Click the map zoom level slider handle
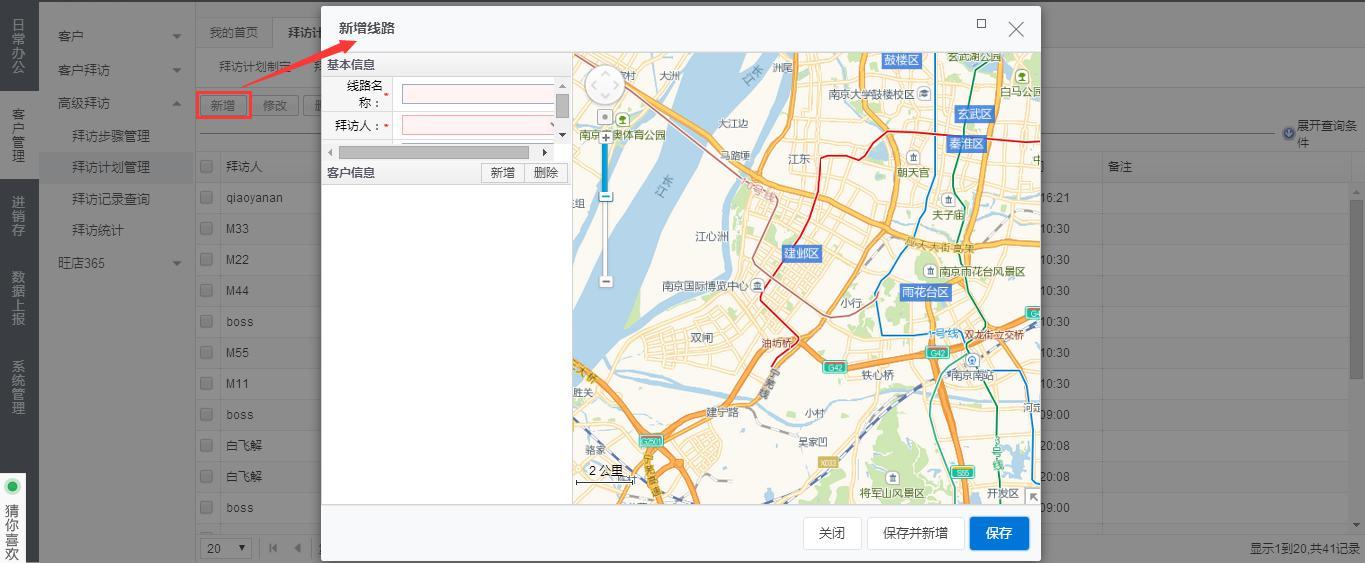Screen dimensions: 1365x563 coord(605,196)
